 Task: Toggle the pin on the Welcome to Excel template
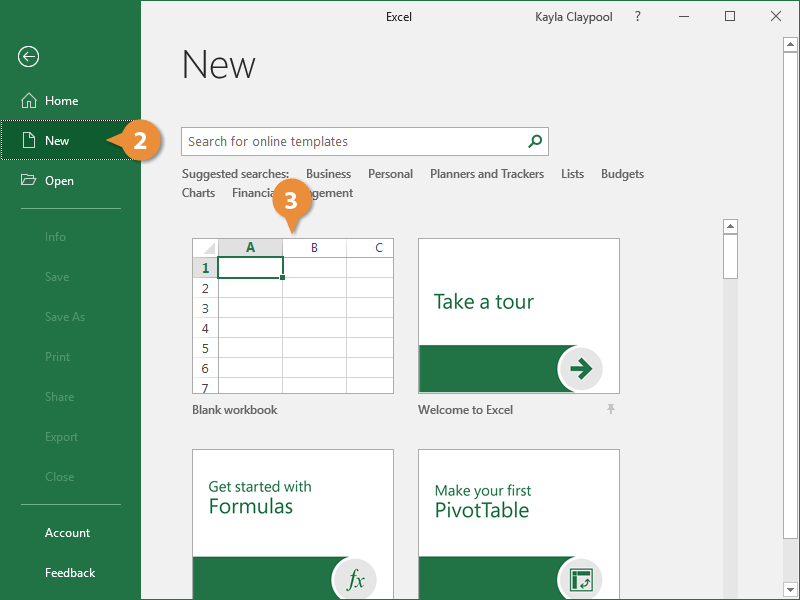[x=611, y=409]
